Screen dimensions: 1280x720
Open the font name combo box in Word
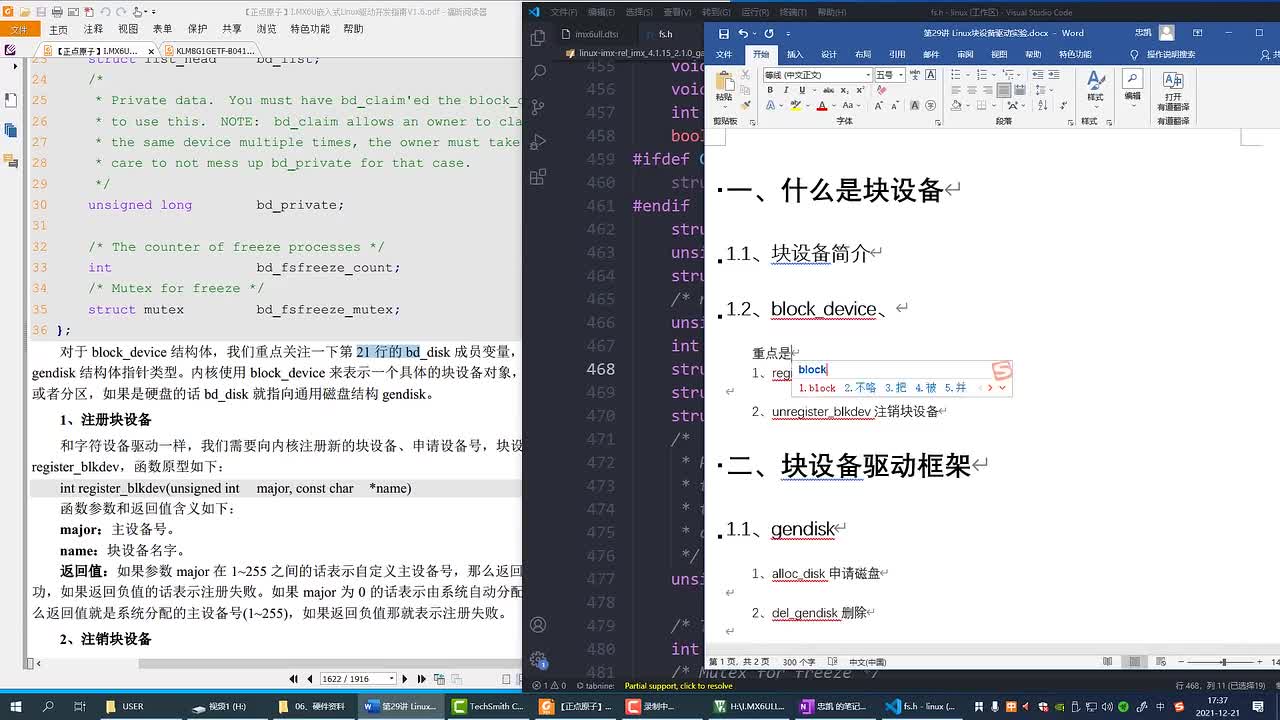point(818,75)
